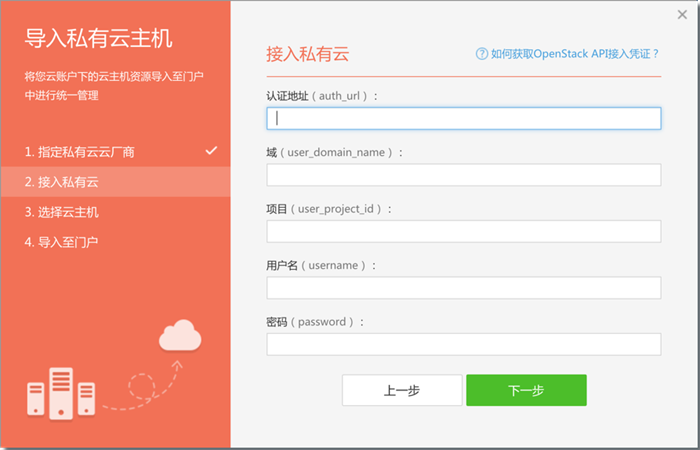Focus the 密码 (password) field
This screenshot has height=450, width=700.
(x=463, y=344)
